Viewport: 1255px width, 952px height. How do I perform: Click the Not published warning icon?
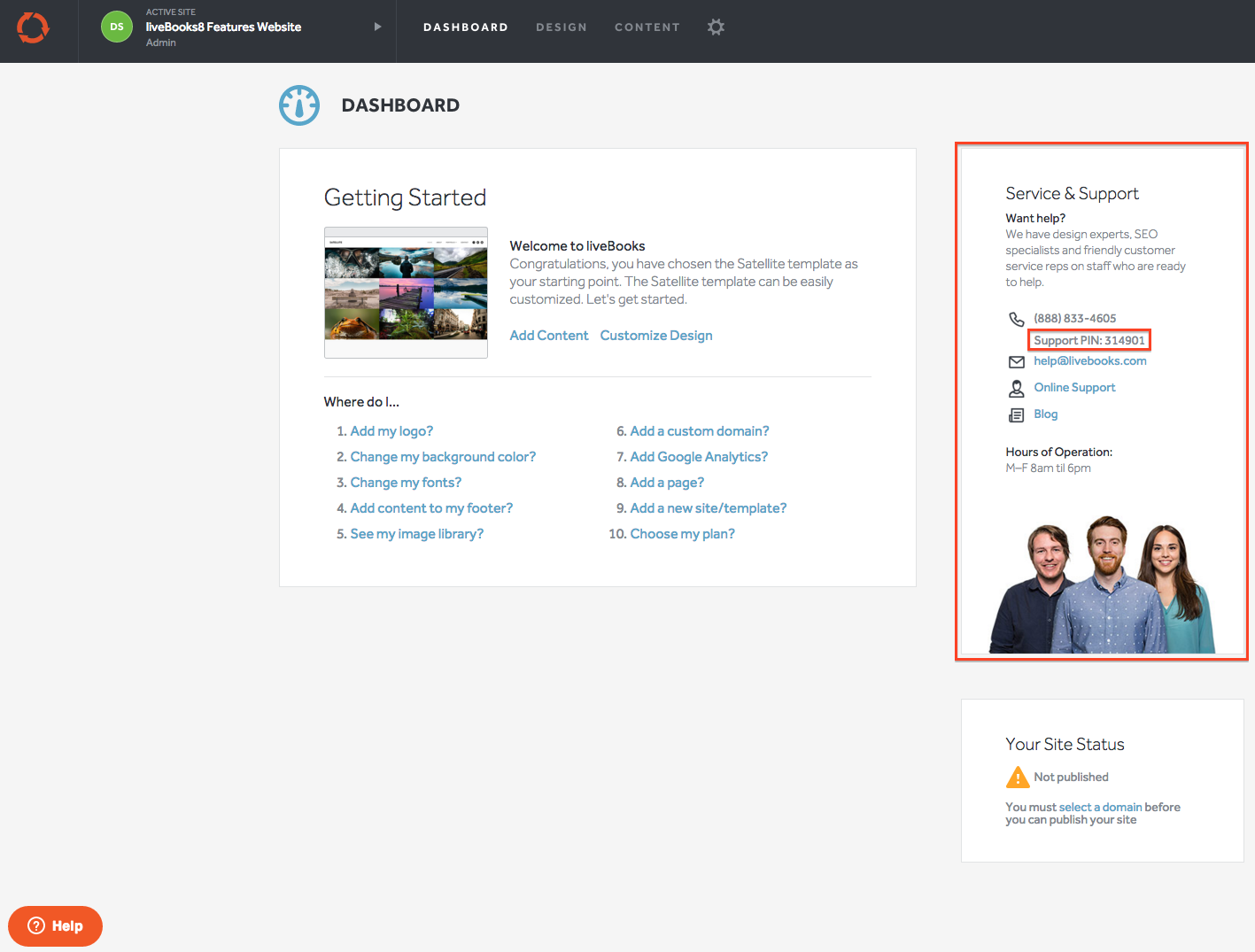pos(1018,777)
